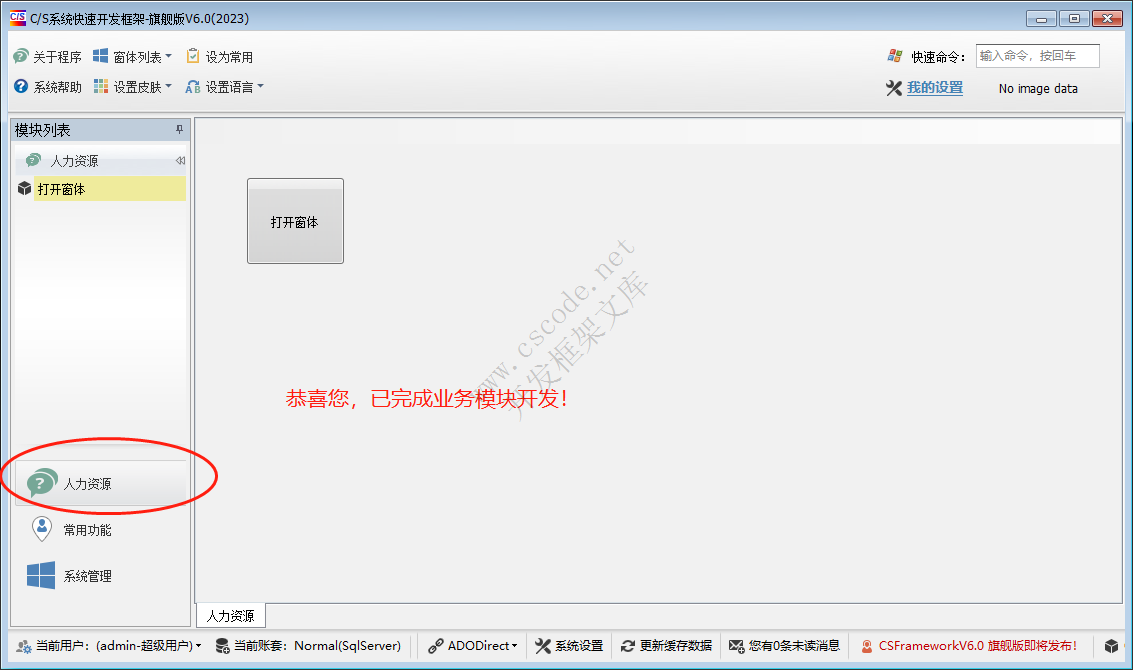Click the envelope icon of unread messages
The width and height of the screenshot is (1133, 670).
point(736,645)
